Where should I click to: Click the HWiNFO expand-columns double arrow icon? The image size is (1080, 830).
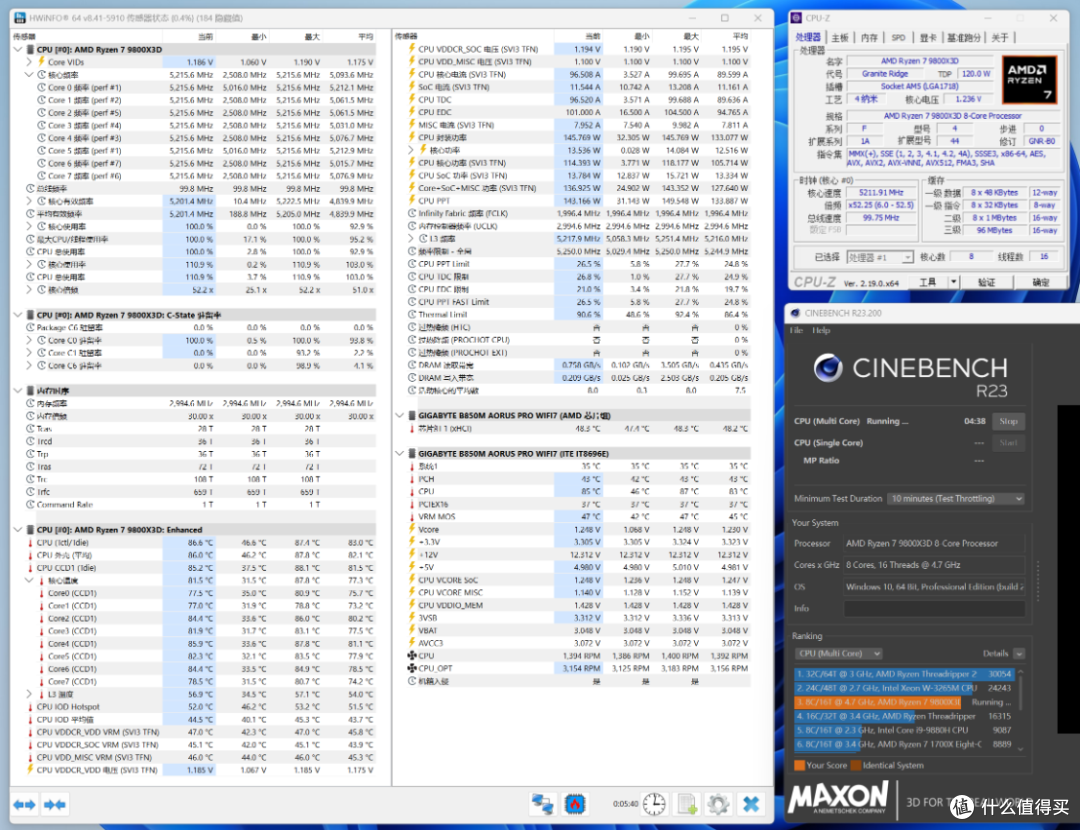tap(24, 805)
